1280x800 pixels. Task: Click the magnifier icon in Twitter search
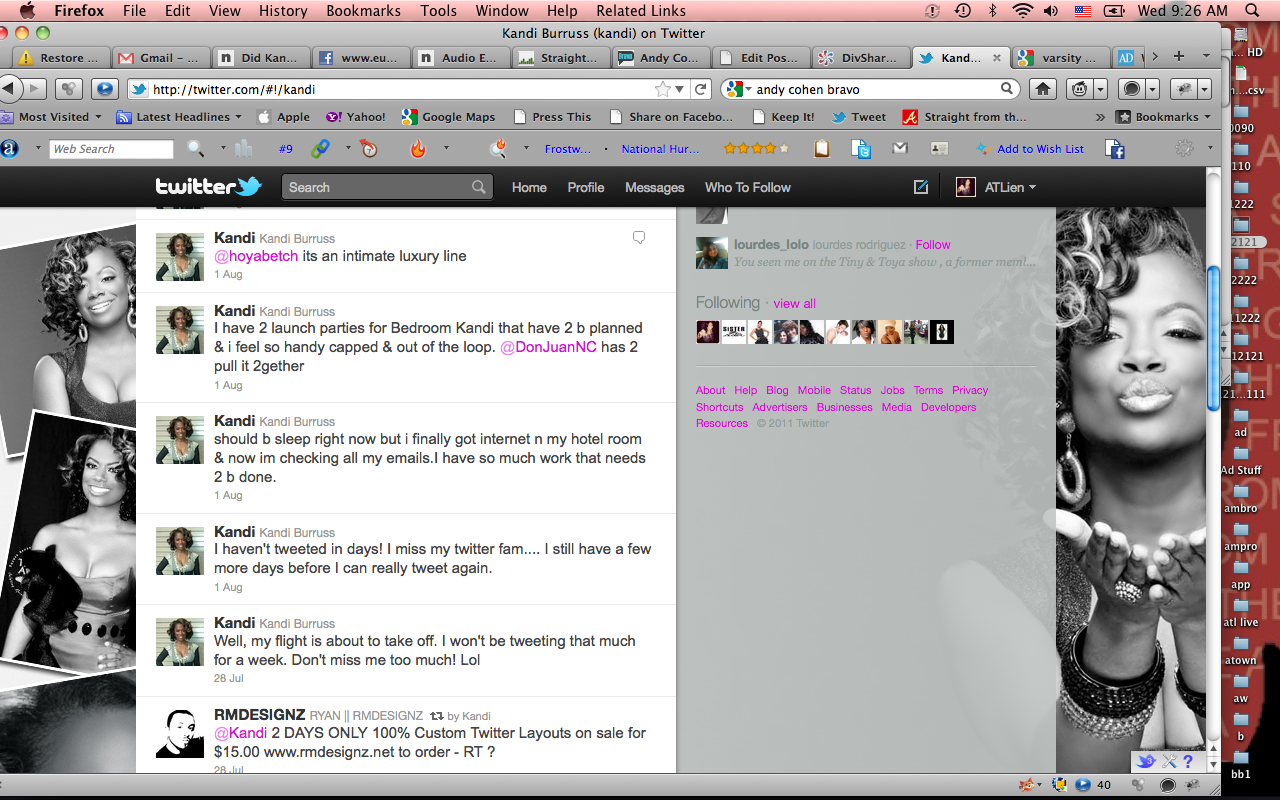click(479, 187)
